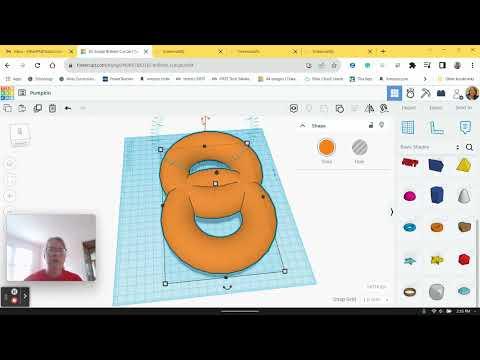Screen dimensions: 480x360
Task: Open a new browser tab
Action: [383, 51]
